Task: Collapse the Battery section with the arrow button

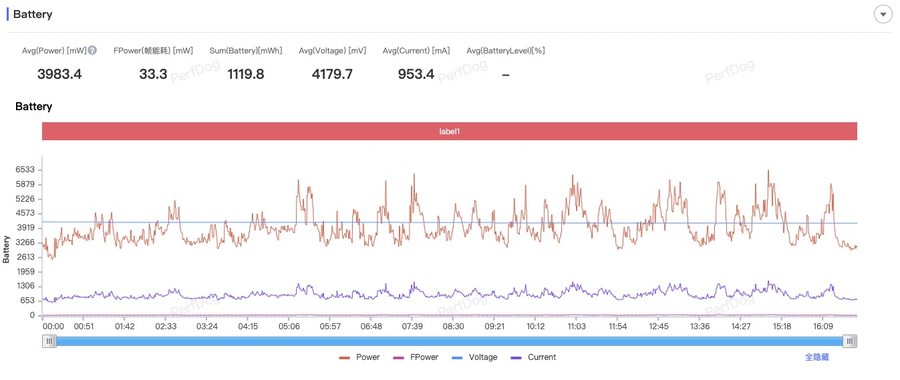Action: coord(883,14)
